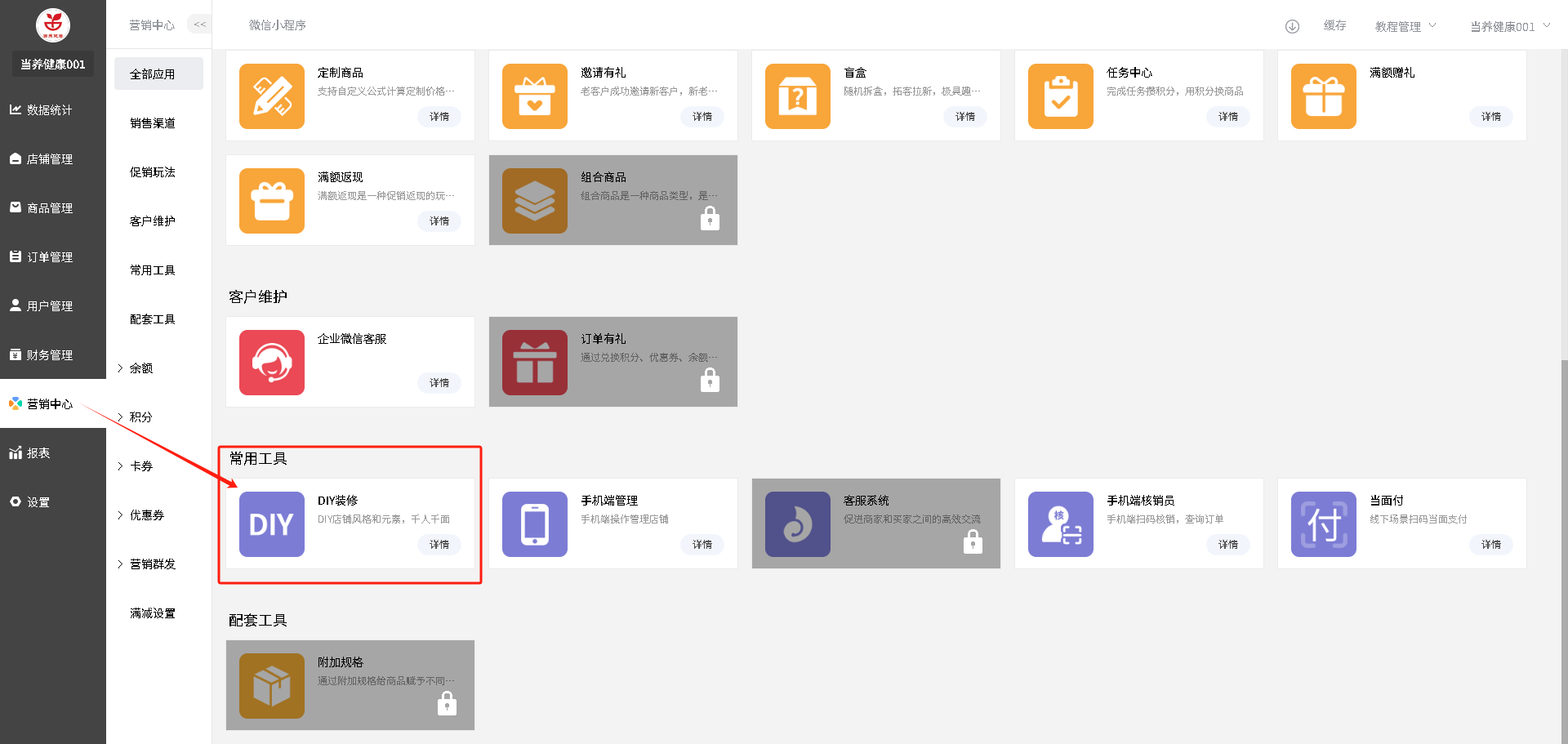
Task: Click the 任务中心 clipboard icon
Action: (x=1060, y=96)
